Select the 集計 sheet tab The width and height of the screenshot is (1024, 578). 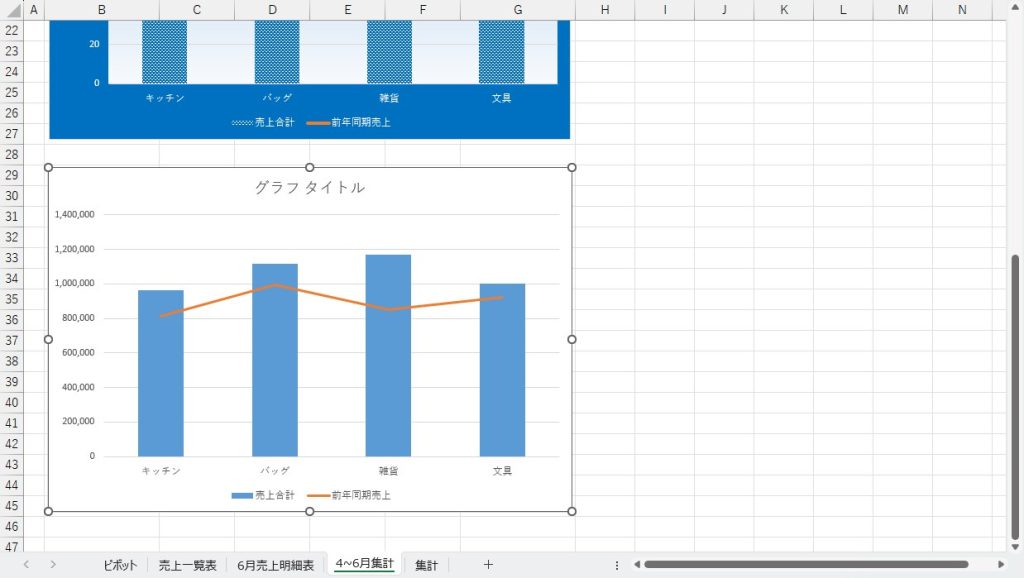pos(426,565)
